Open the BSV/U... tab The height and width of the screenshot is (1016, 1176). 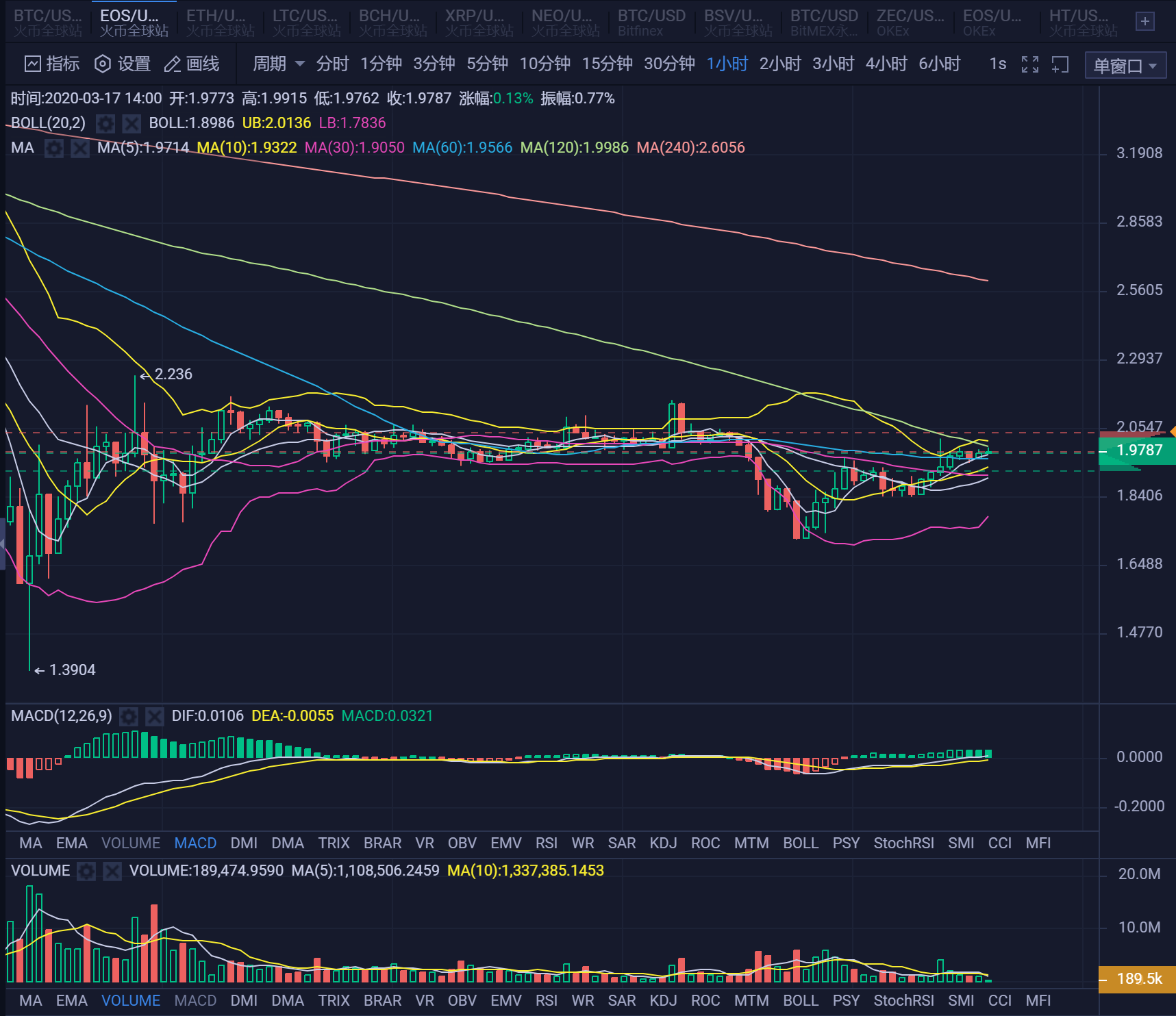(x=738, y=22)
